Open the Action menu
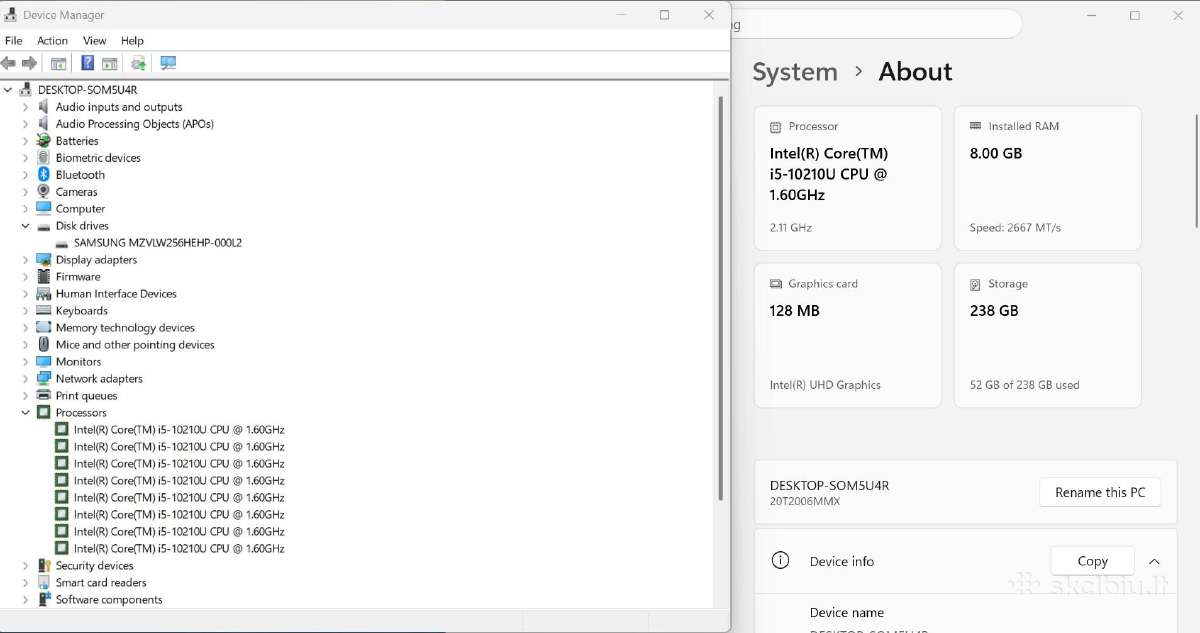This screenshot has height=633, width=1200. pos(52,41)
